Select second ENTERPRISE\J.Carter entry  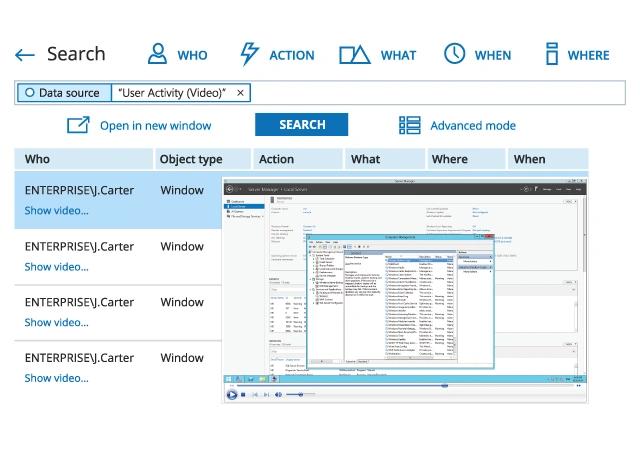(79, 247)
